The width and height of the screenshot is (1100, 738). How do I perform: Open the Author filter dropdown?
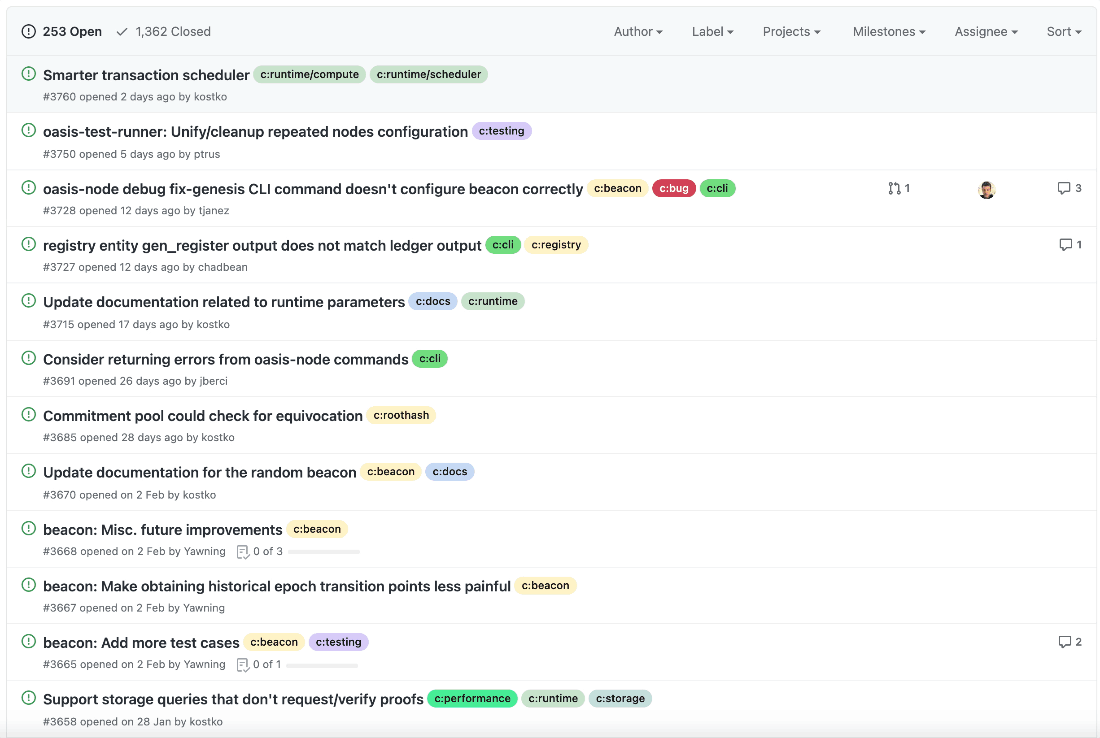tap(638, 32)
